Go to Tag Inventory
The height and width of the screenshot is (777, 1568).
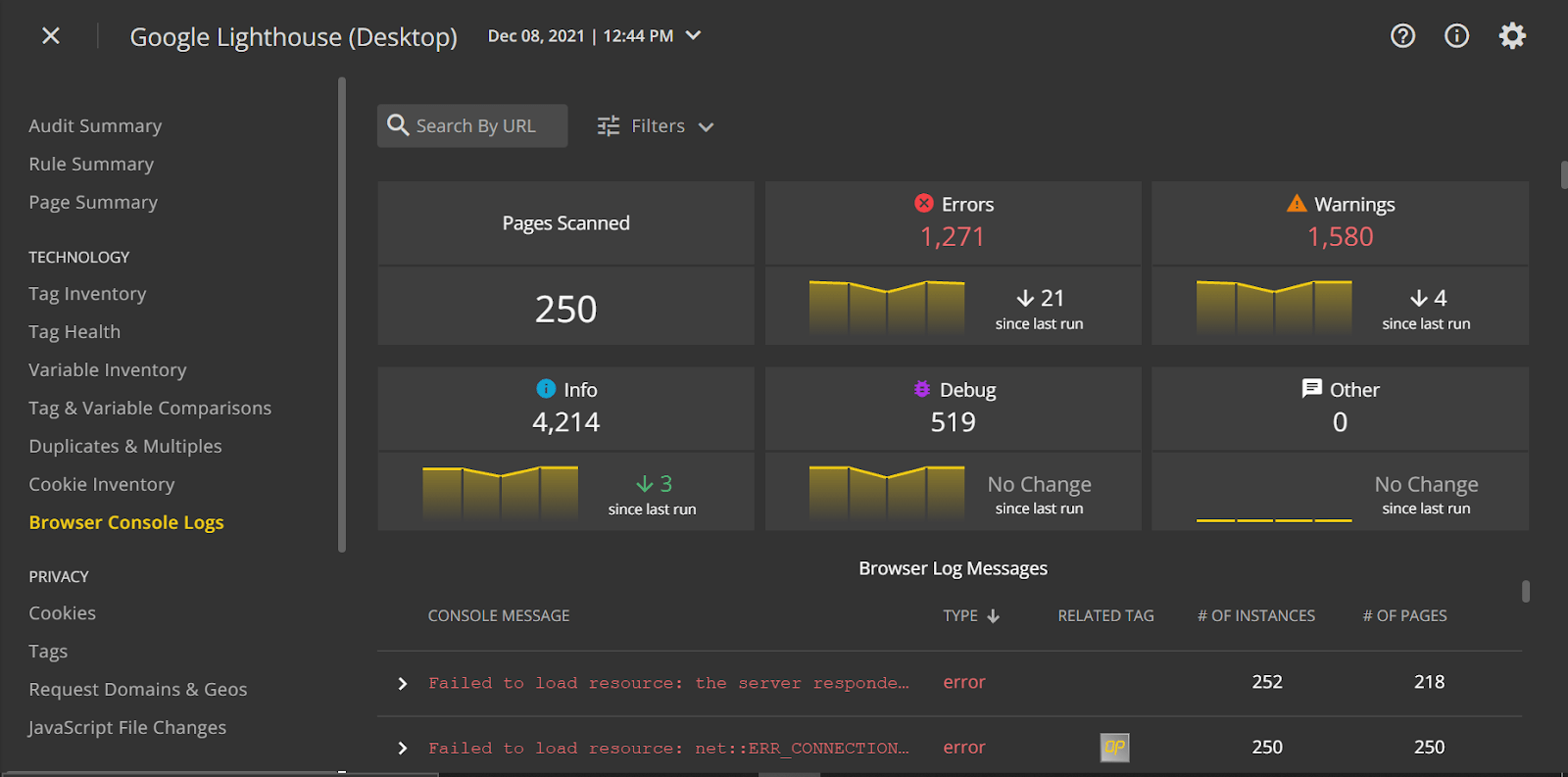point(87,294)
